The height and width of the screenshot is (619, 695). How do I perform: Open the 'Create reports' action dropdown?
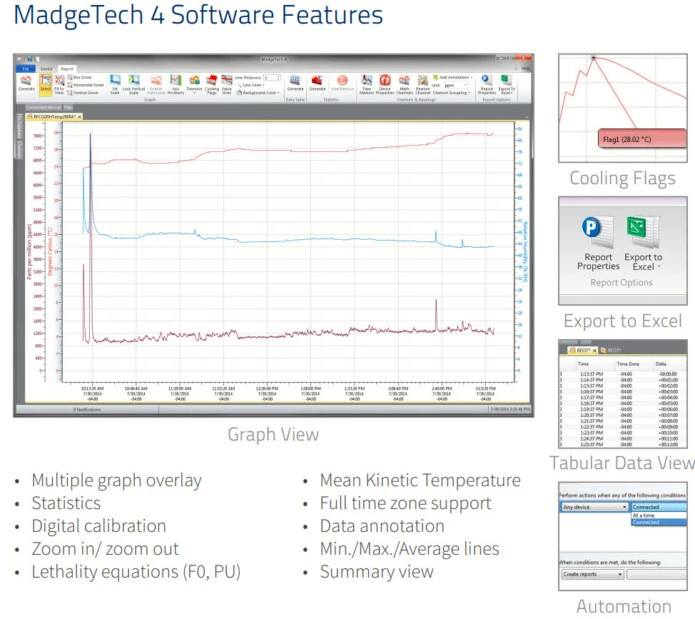[592, 575]
